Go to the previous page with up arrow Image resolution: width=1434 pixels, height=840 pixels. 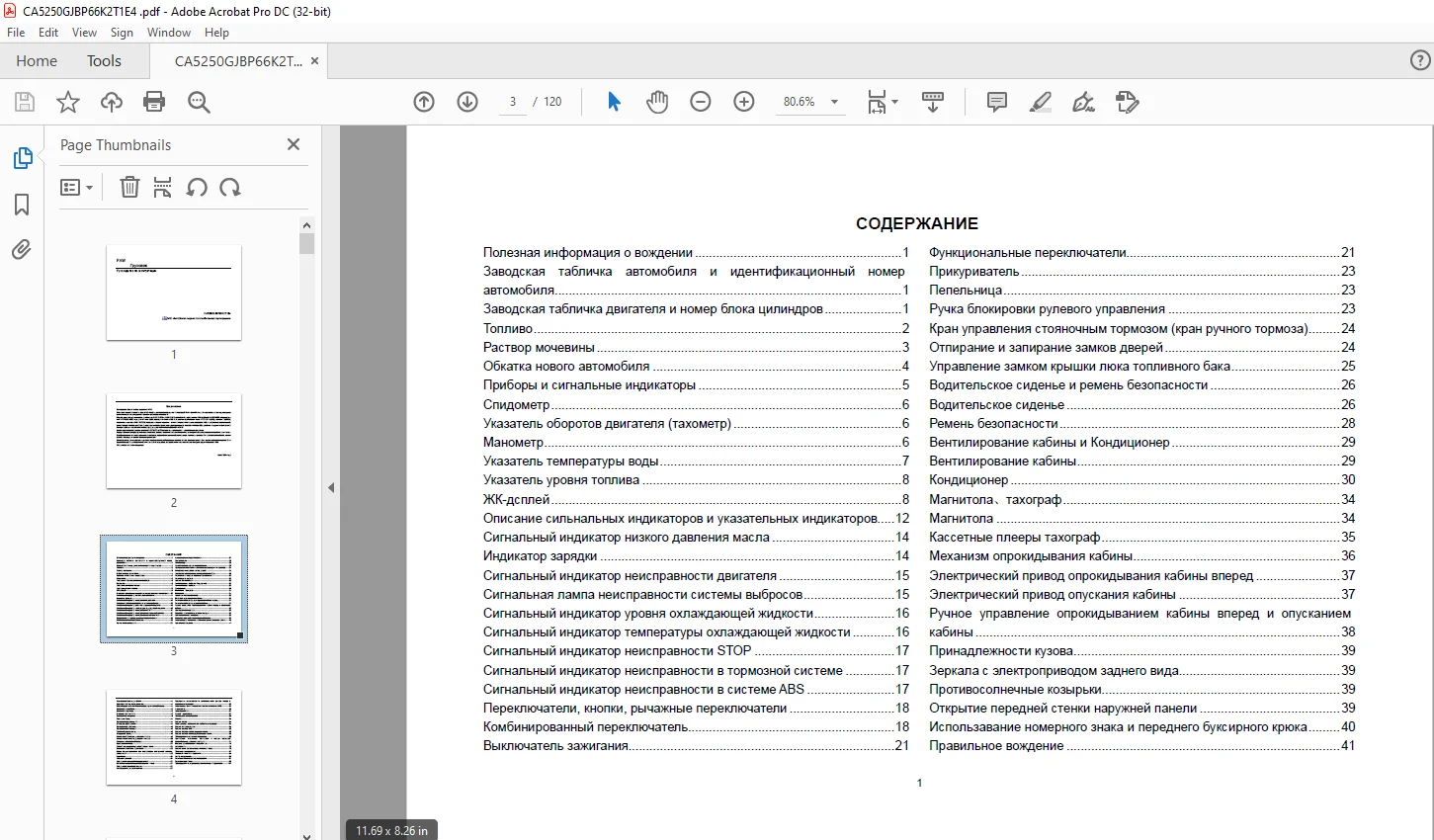pyautogui.click(x=424, y=102)
